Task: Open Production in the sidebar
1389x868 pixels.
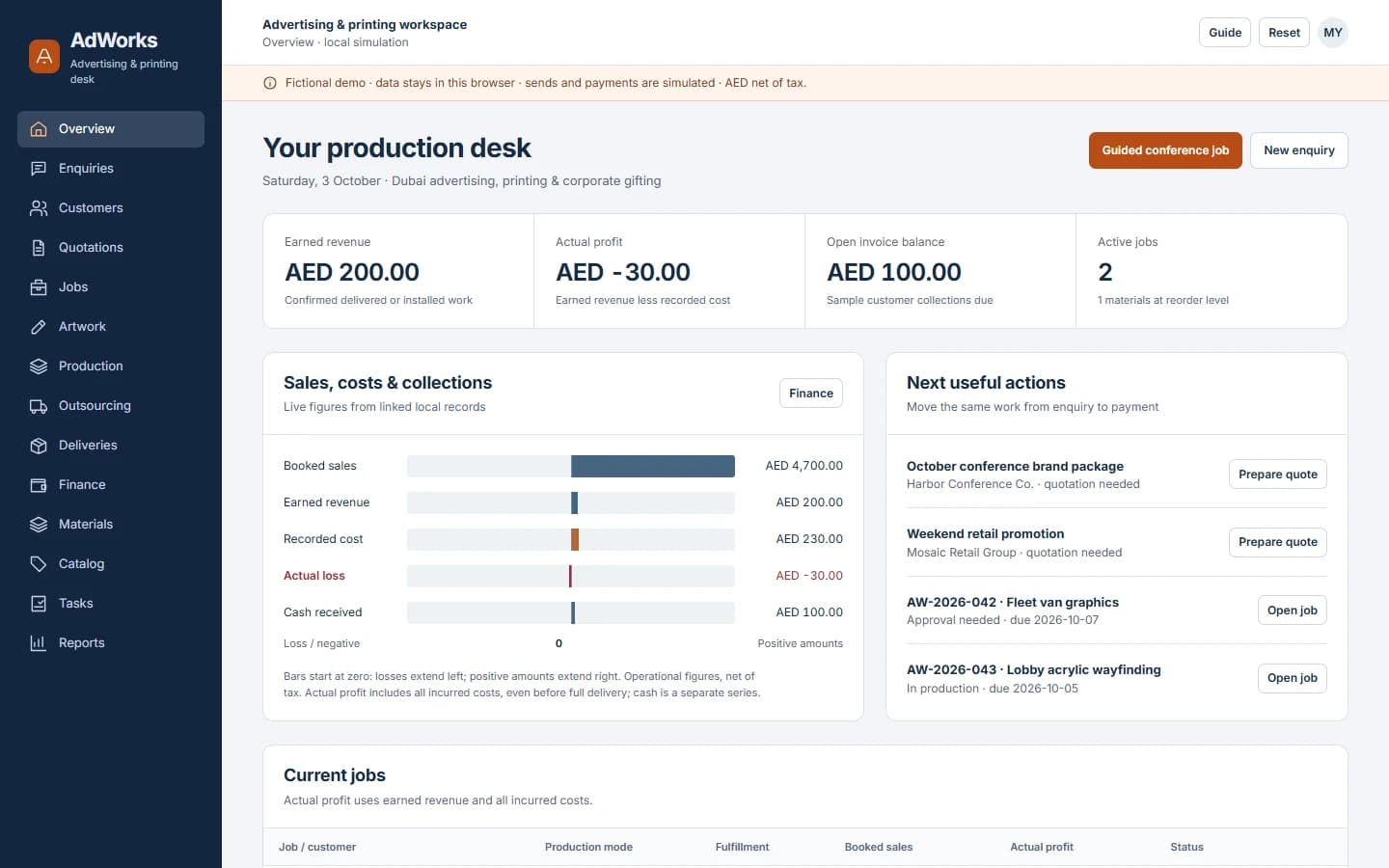Action: coord(111,366)
